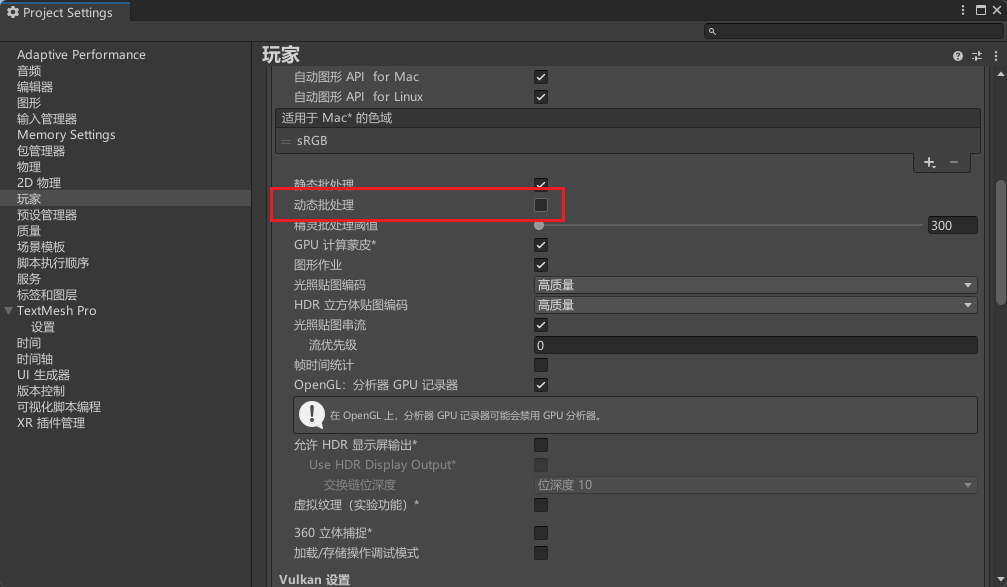This screenshot has width=1007, height=587.
Task: Expand the Vulkan 设置 section header
Action: (314, 579)
